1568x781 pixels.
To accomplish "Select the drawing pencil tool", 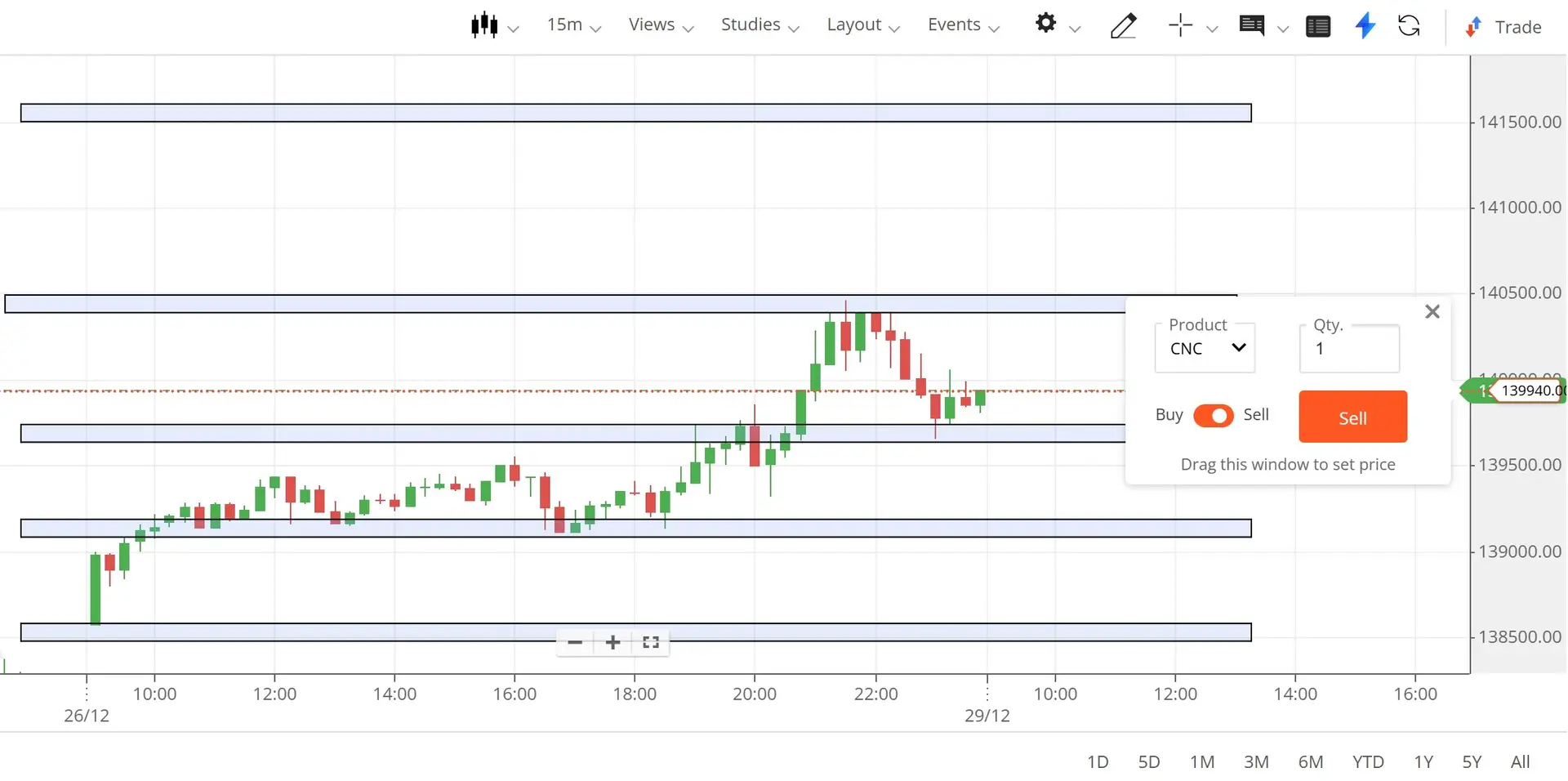I will pos(1124,25).
